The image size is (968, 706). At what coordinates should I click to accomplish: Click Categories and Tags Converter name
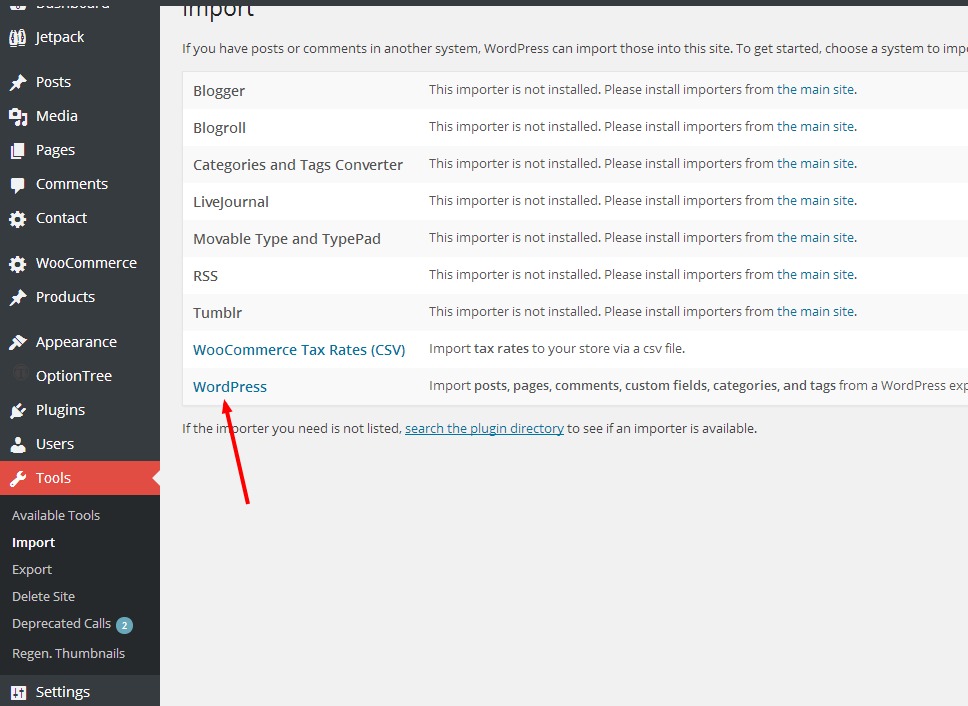click(x=298, y=165)
